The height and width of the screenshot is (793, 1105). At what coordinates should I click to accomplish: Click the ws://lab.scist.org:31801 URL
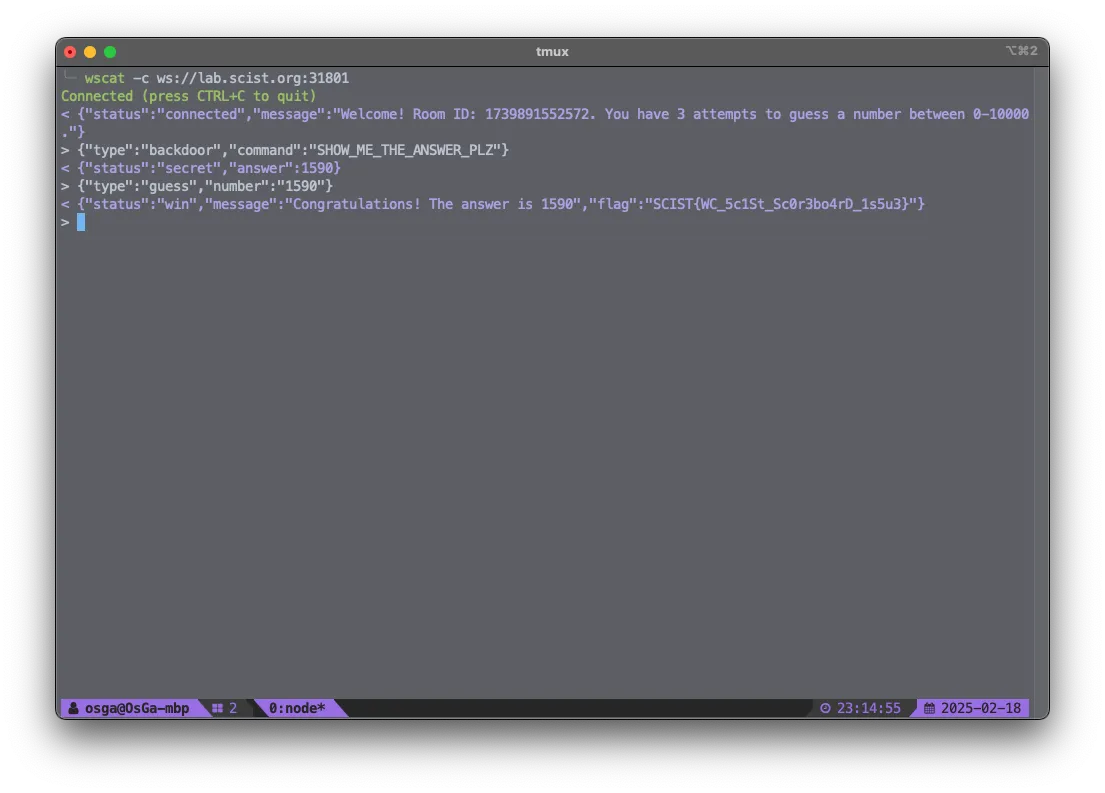[x=252, y=78]
